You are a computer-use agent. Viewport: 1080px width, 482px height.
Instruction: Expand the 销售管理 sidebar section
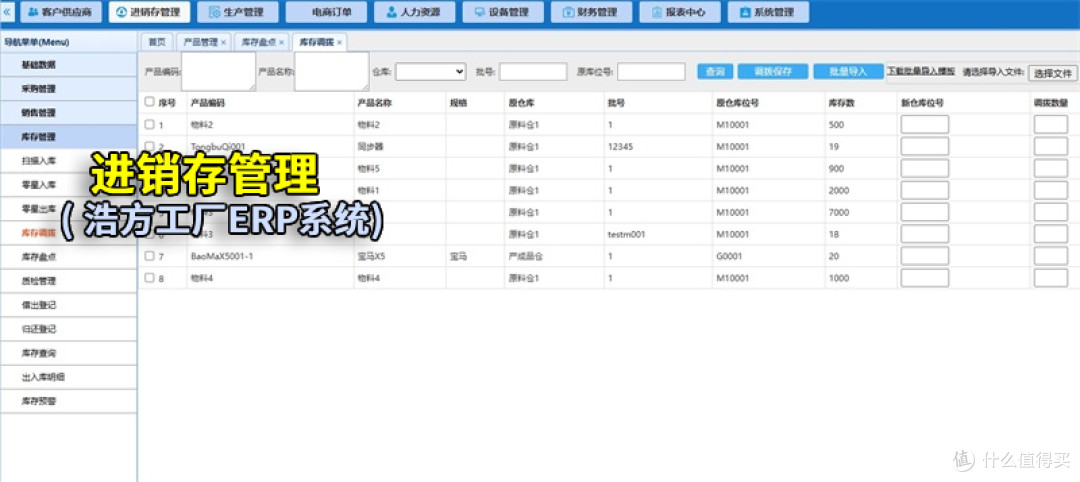(x=69, y=113)
